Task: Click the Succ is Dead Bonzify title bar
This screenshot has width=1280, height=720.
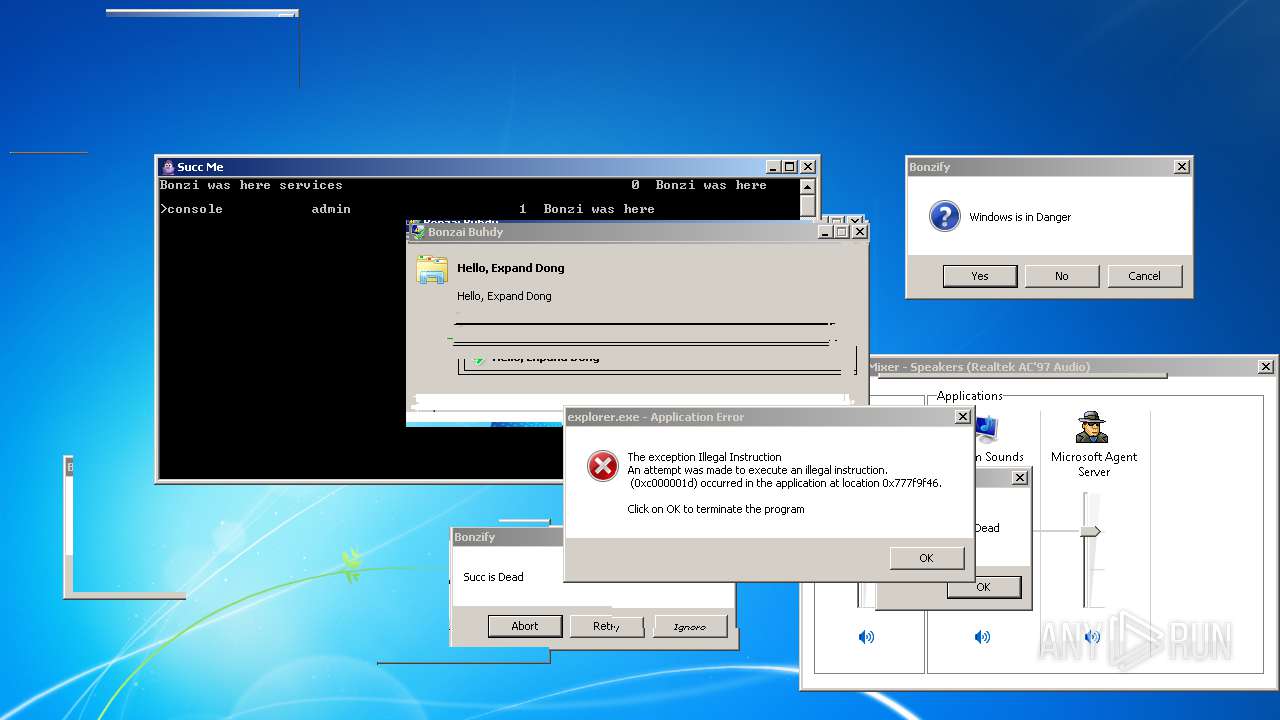Action: pyautogui.click(x=506, y=537)
